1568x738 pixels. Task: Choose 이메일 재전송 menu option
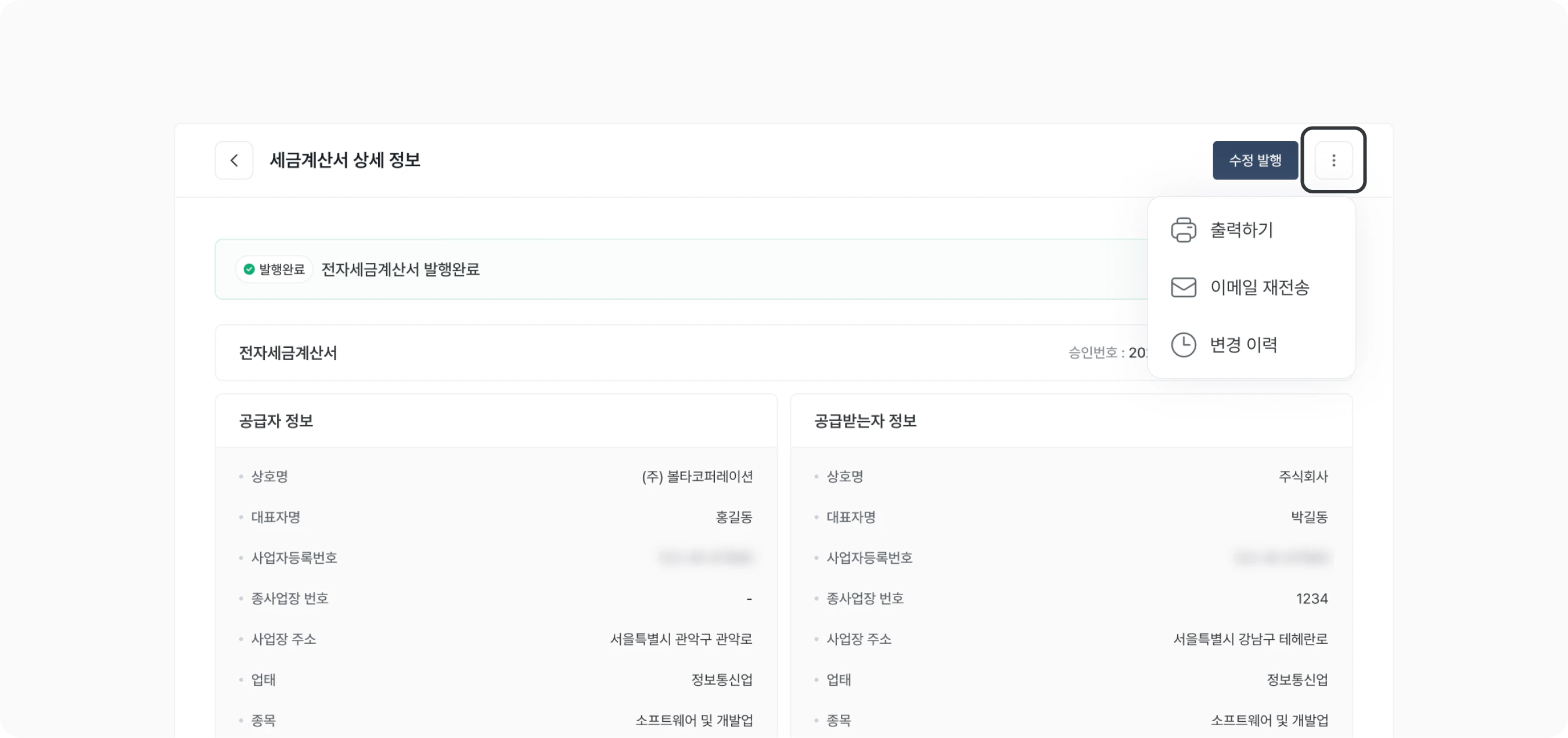point(1251,287)
